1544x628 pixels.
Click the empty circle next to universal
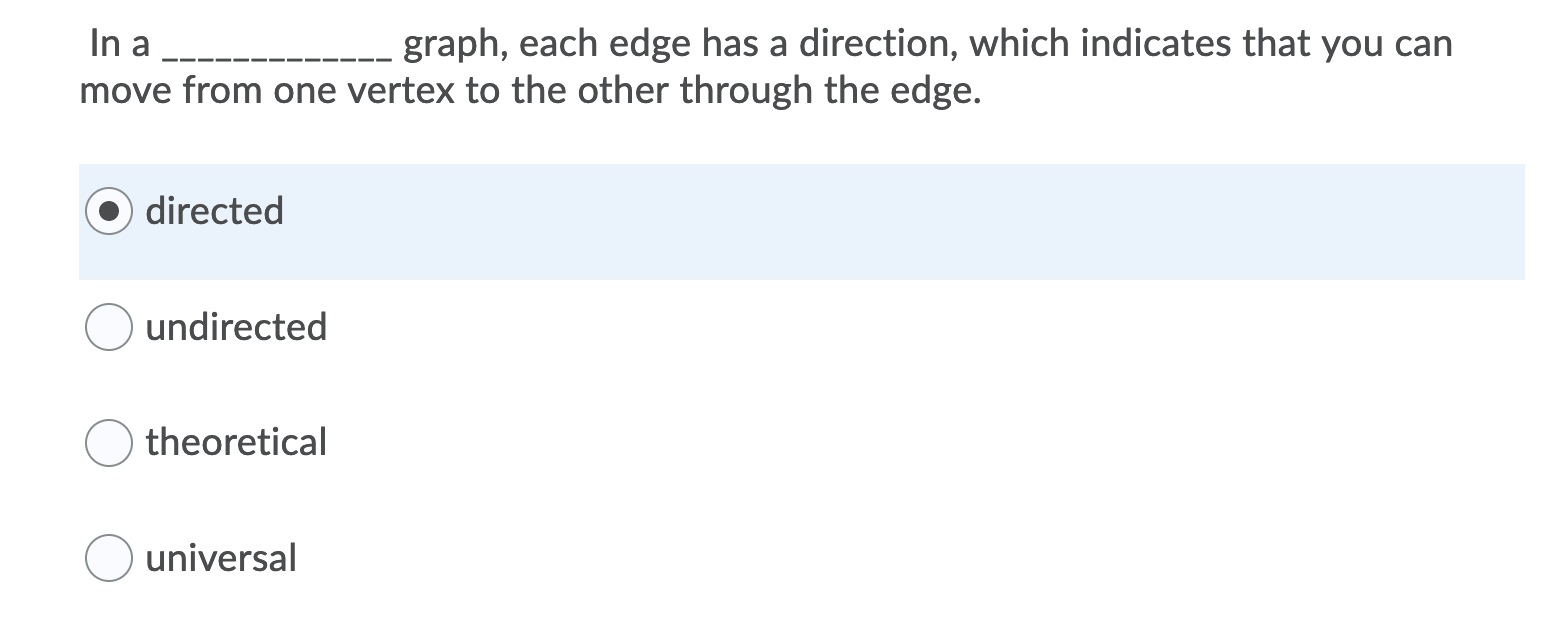(x=108, y=558)
